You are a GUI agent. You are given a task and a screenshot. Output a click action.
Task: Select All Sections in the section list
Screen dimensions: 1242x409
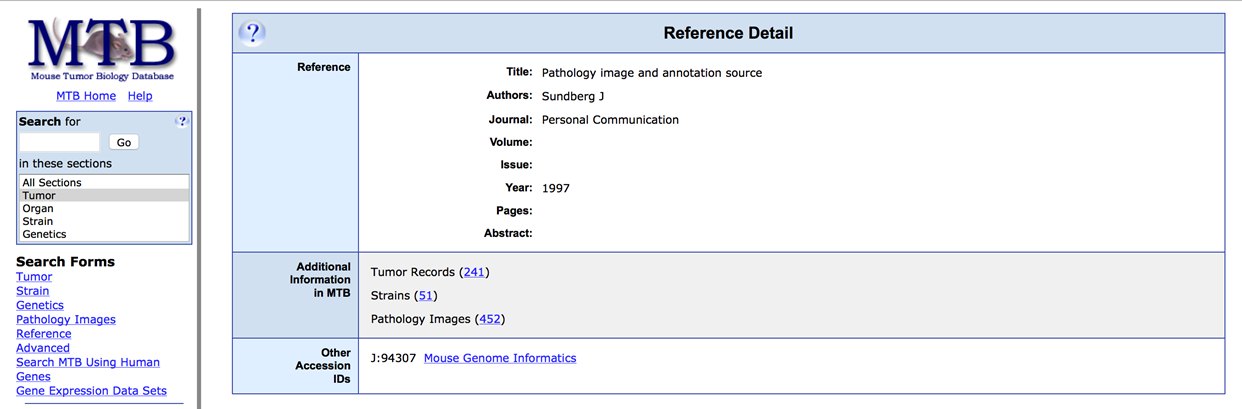pos(52,183)
